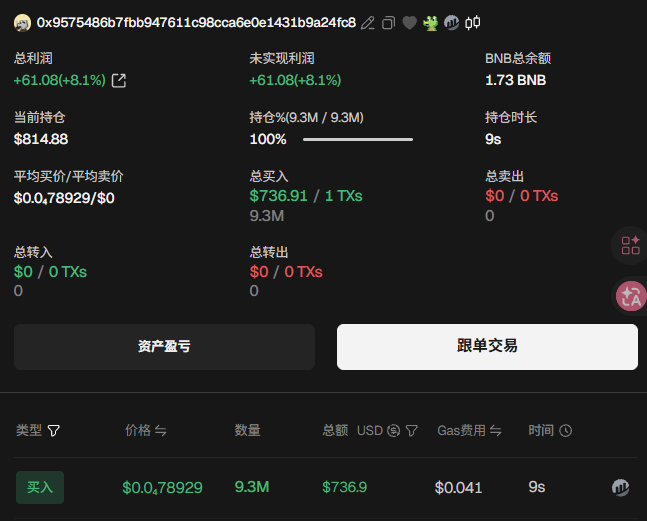The width and height of the screenshot is (647, 521).
Task: Click unrealized profit +61.08(+8.1%) under 未实现利润
Action: [x=295, y=80]
